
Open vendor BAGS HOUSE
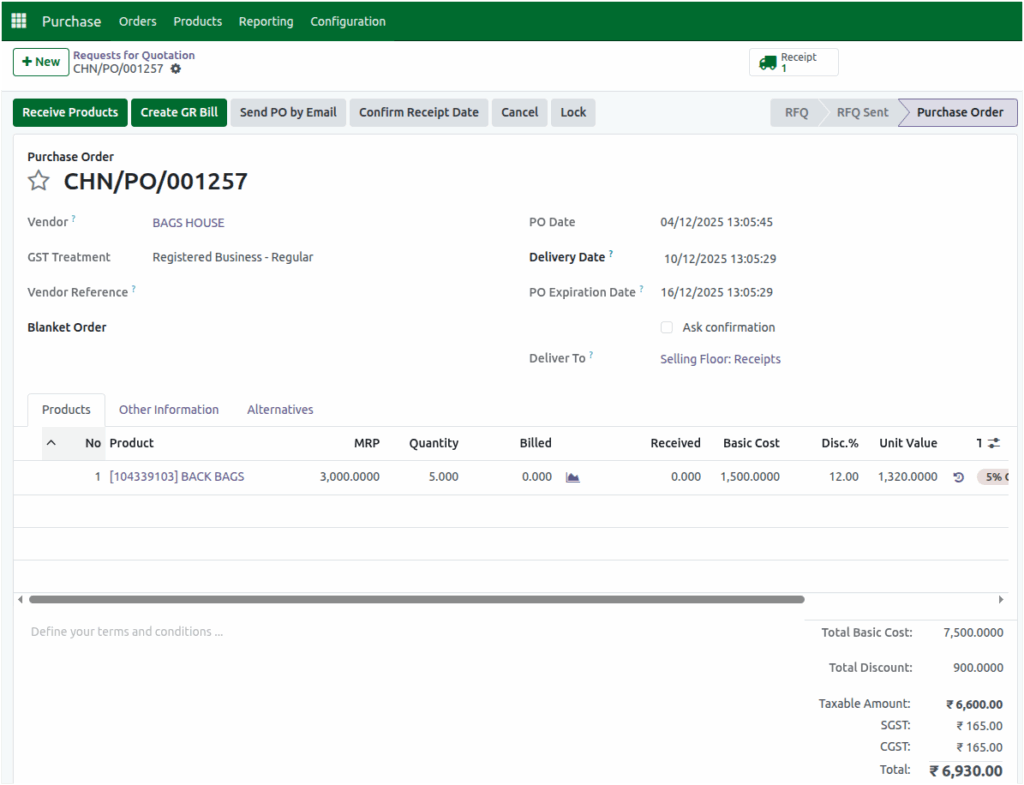pyautogui.click(x=188, y=222)
